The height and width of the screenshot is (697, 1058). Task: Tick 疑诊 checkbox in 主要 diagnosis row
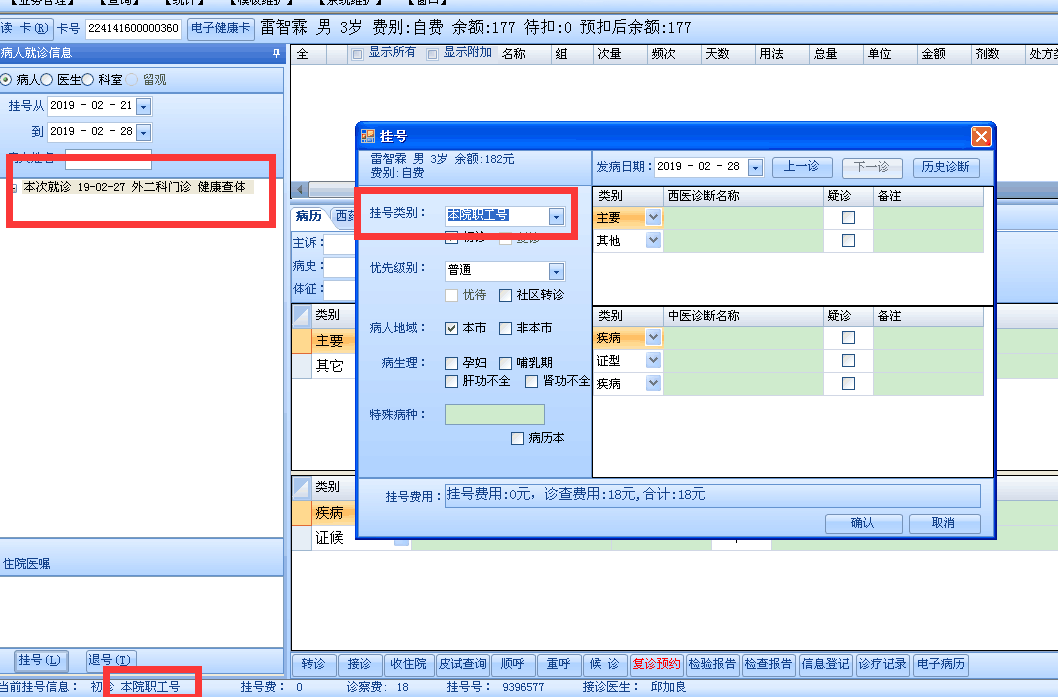[x=848, y=217]
